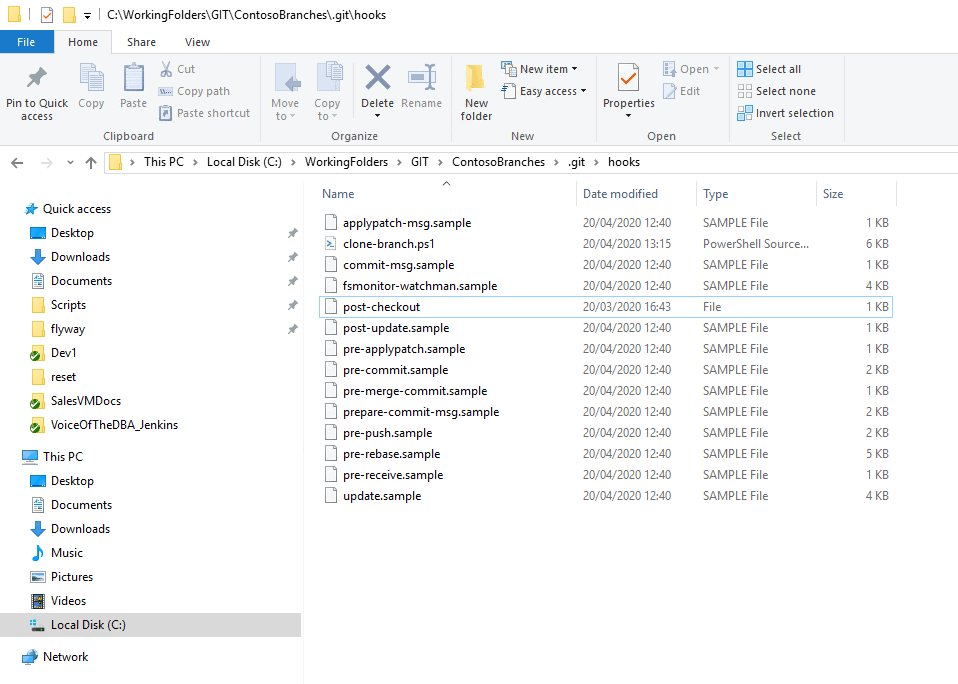Switch to the Share ribbon tab

click(x=141, y=42)
